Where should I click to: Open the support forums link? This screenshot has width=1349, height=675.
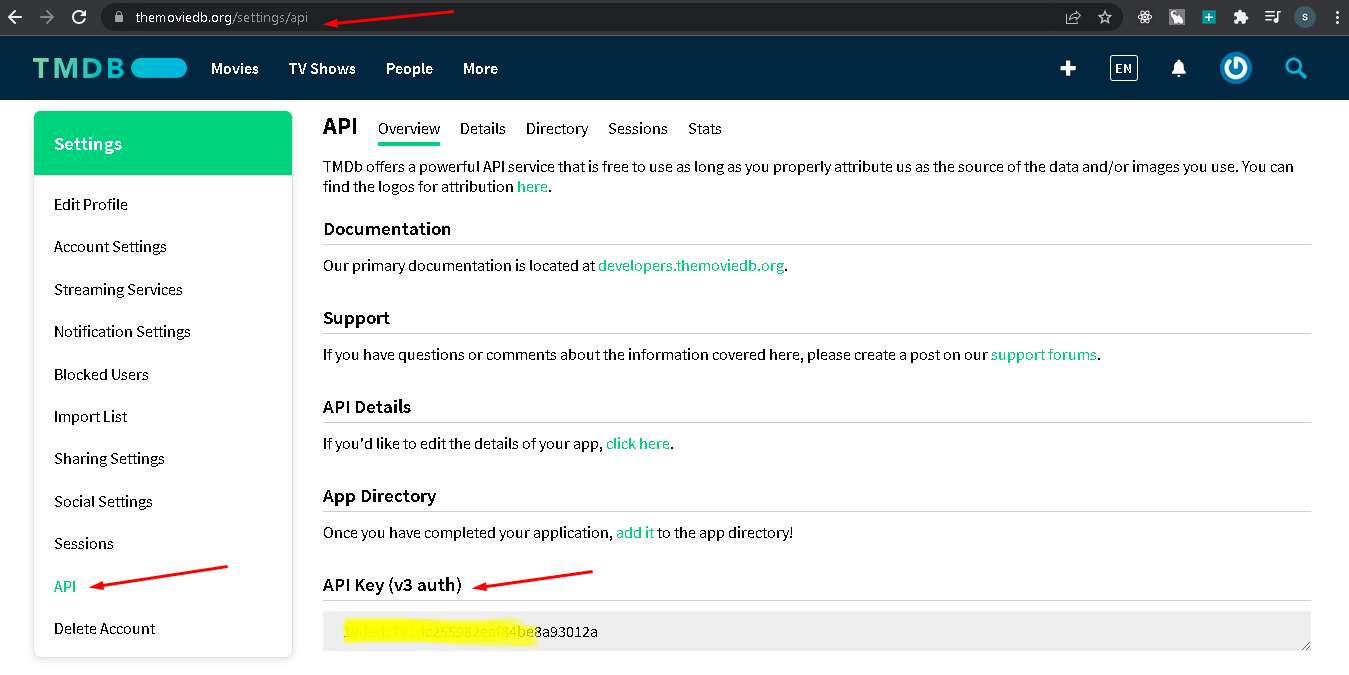1044,355
